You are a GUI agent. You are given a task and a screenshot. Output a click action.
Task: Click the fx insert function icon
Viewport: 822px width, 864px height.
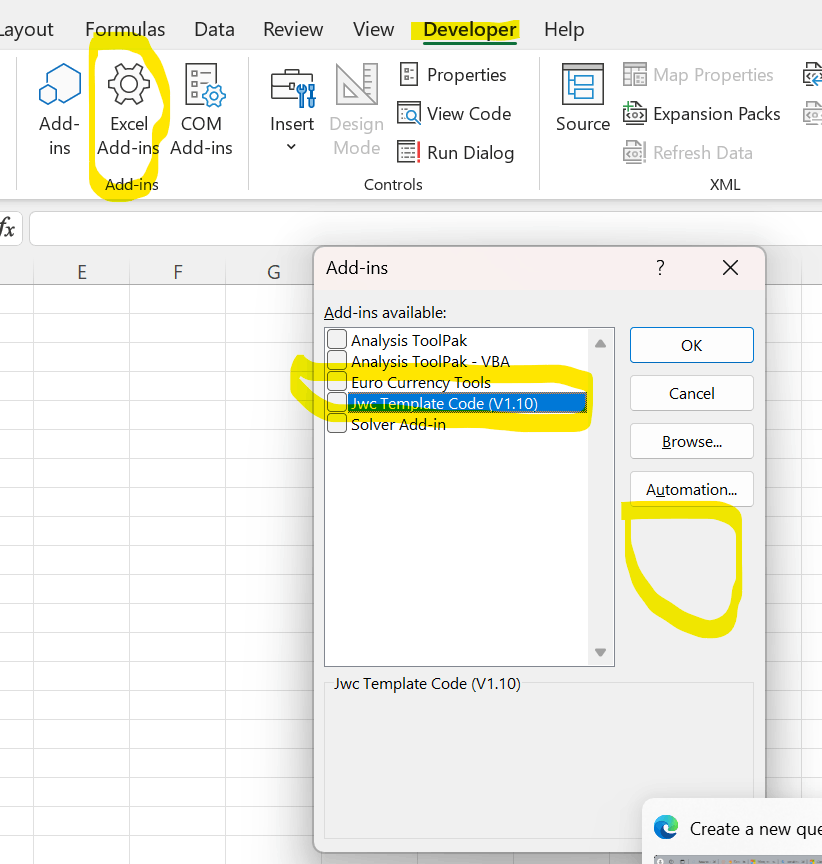[x=8, y=228]
